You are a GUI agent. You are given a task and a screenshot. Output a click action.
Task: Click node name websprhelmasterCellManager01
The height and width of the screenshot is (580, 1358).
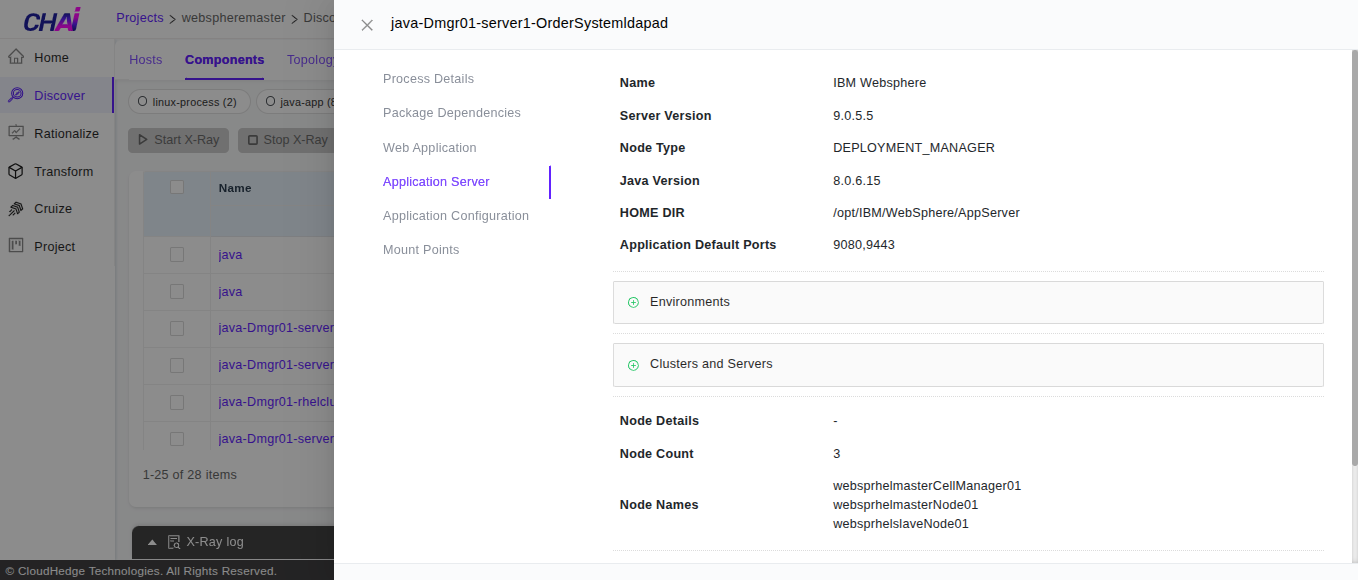pyautogui.click(x=927, y=486)
